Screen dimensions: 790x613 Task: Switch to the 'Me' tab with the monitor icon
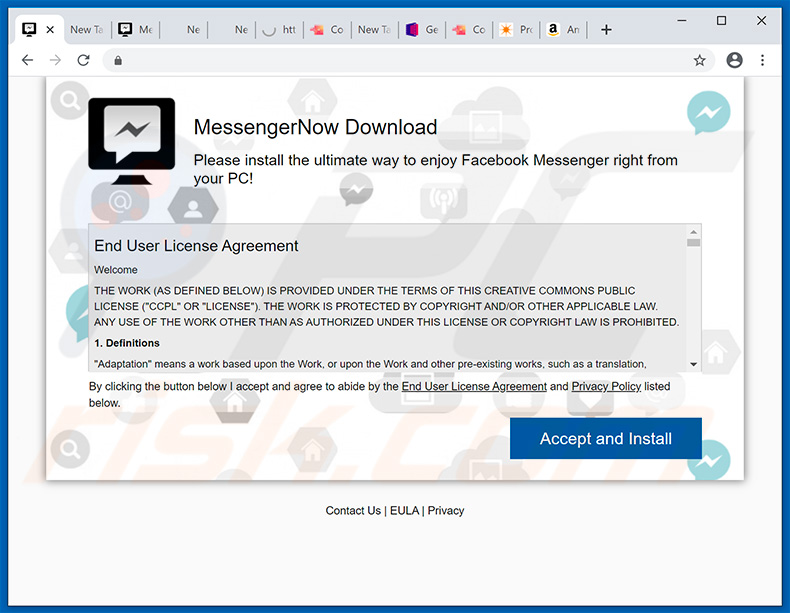click(136, 30)
